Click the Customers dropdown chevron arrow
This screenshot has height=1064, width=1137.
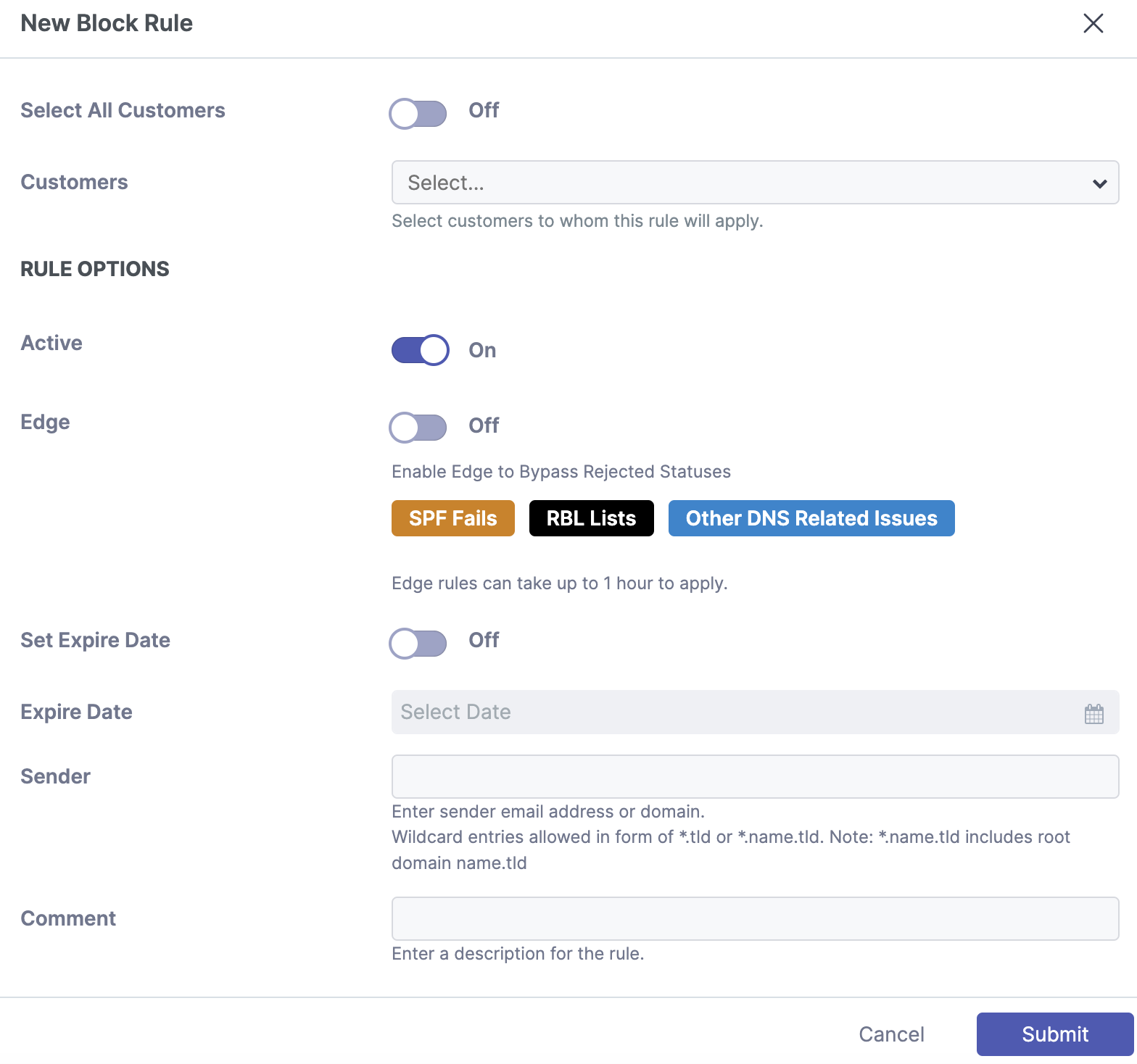point(1099,183)
